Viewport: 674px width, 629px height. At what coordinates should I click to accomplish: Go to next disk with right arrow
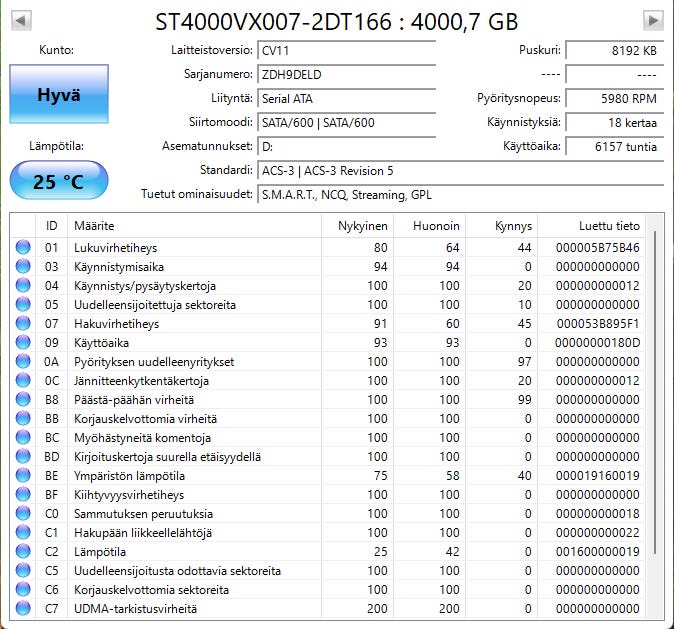coord(653,20)
